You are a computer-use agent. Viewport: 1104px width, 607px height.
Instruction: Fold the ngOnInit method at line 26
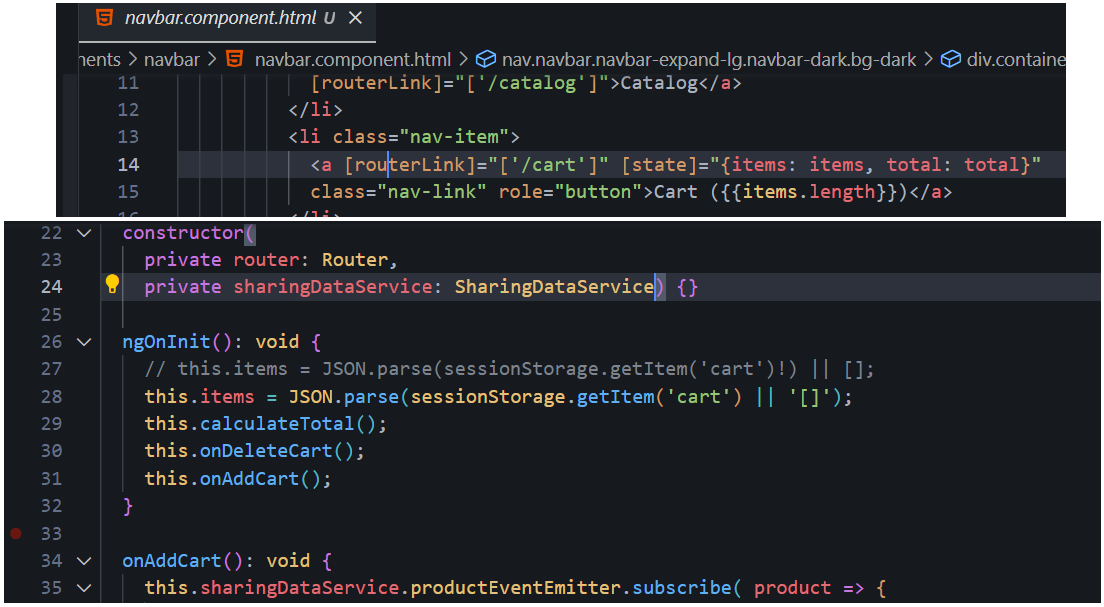83,342
